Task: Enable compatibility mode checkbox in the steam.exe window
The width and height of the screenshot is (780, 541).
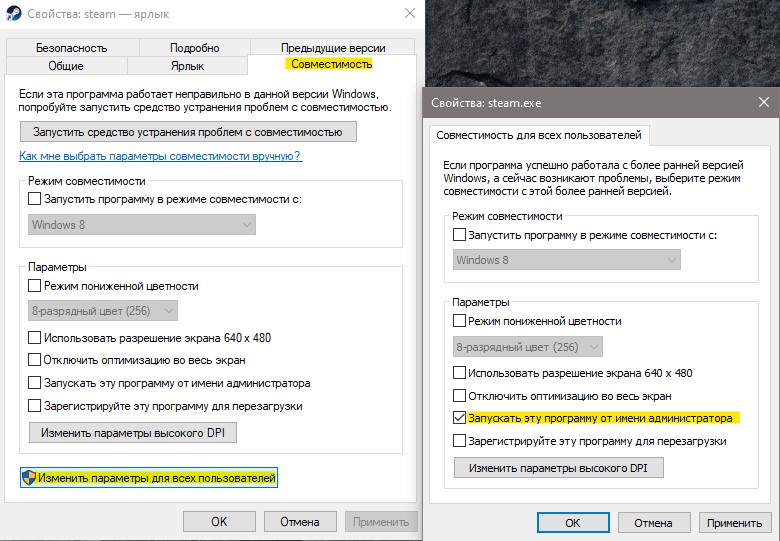Action: point(459,235)
